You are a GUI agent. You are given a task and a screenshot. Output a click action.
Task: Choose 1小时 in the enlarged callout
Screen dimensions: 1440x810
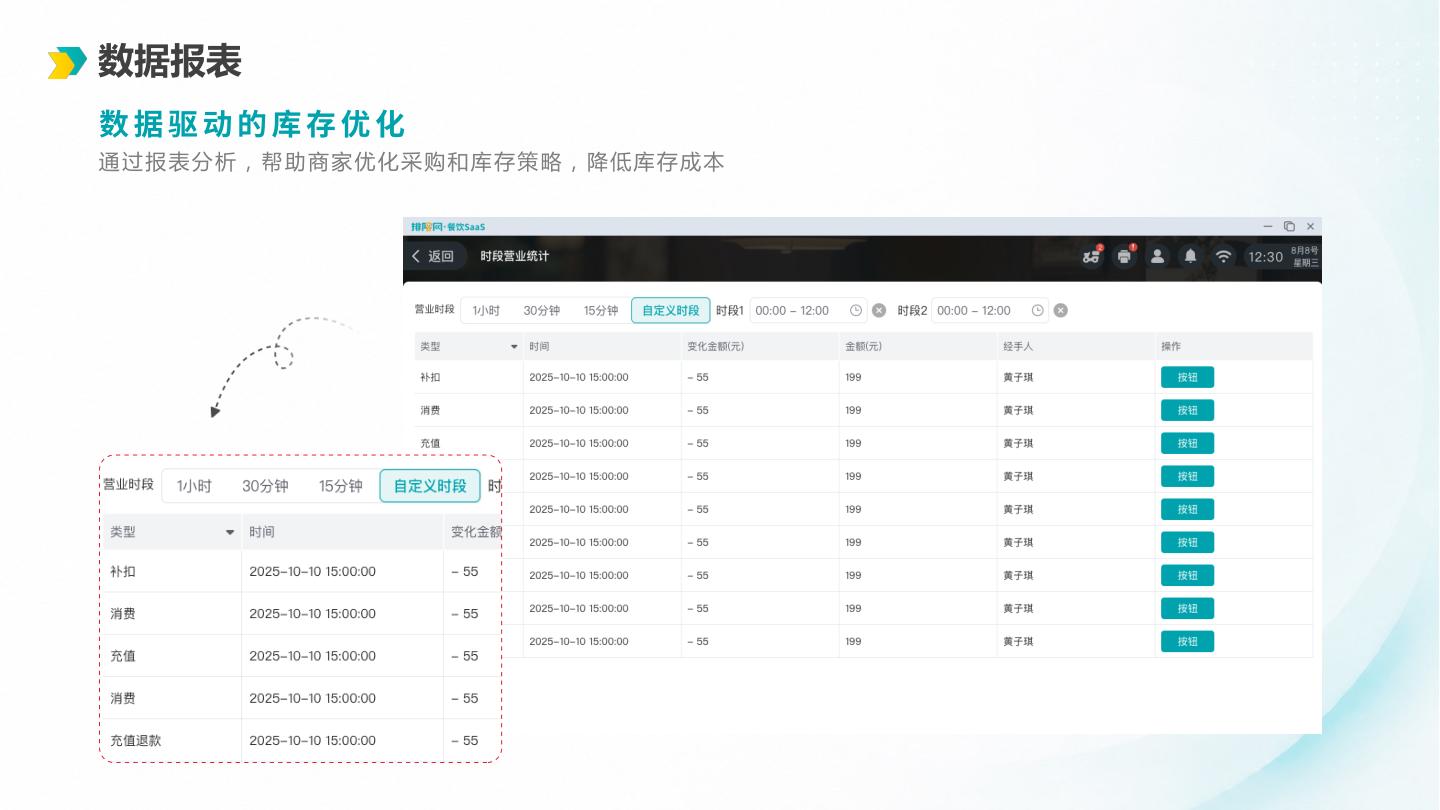[194, 486]
